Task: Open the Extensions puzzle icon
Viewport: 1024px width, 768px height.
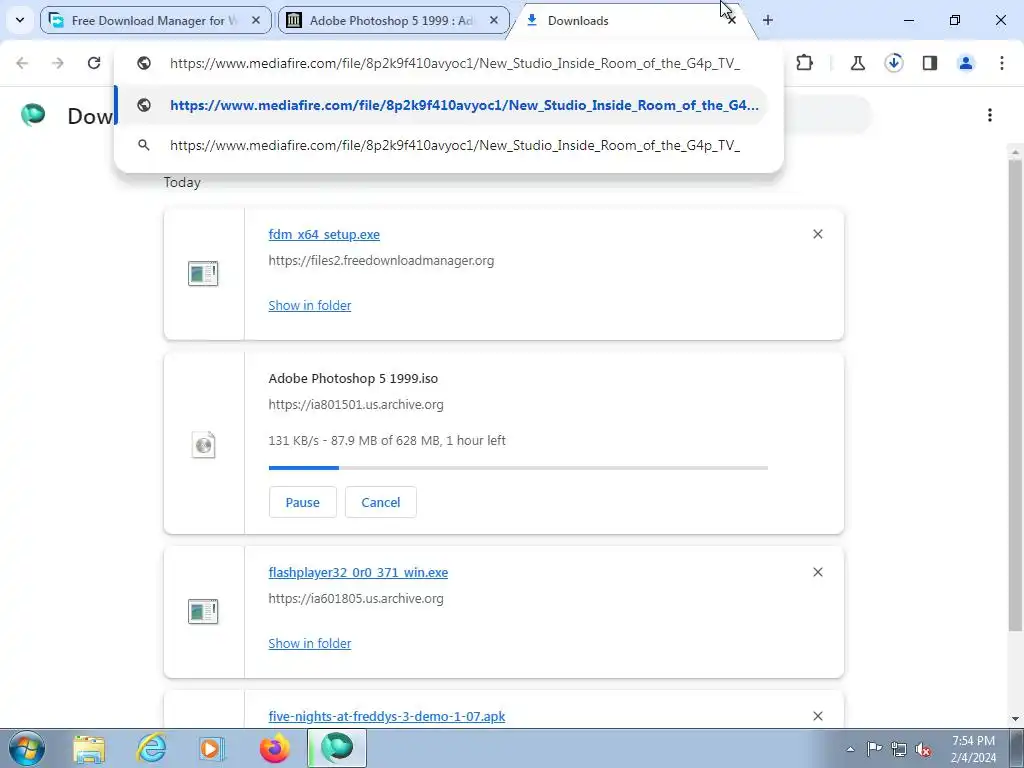Action: tap(805, 63)
